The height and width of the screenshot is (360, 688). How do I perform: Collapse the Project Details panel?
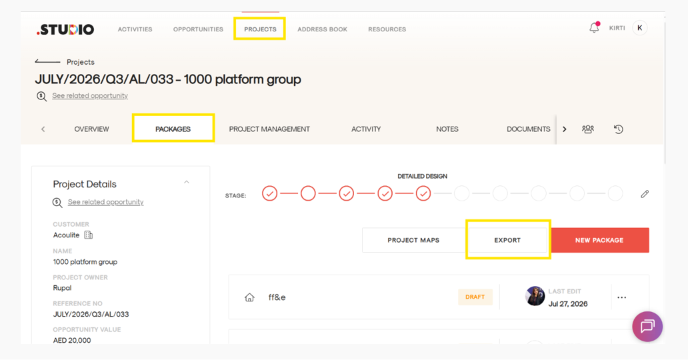coord(186,182)
